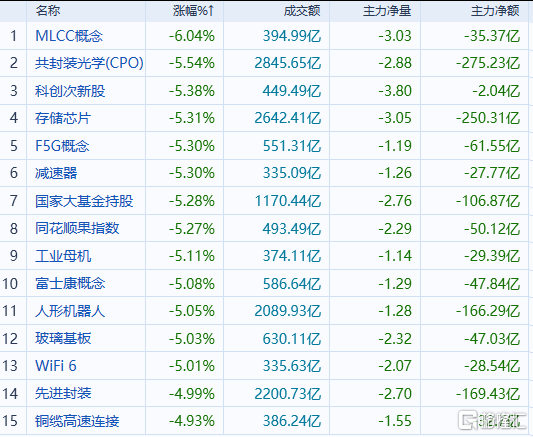Open the 铜缆高速连接 sector
The image size is (533, 437).
(x=77, y=421)
